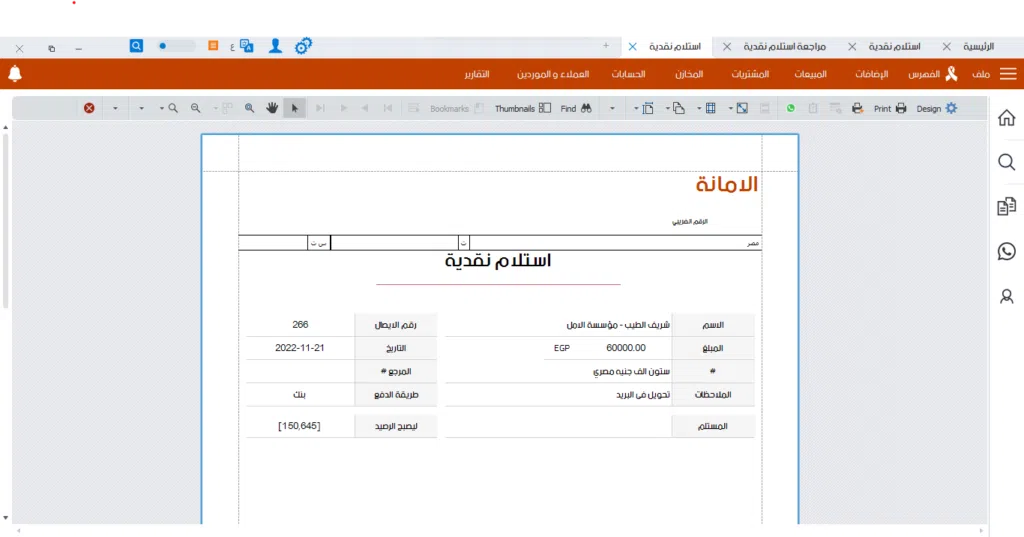Screen dimensions: 1024x537
Task: Close the مراجعة استلام نقدية tab
Action: pyautogui.click(x=727, y=46)
